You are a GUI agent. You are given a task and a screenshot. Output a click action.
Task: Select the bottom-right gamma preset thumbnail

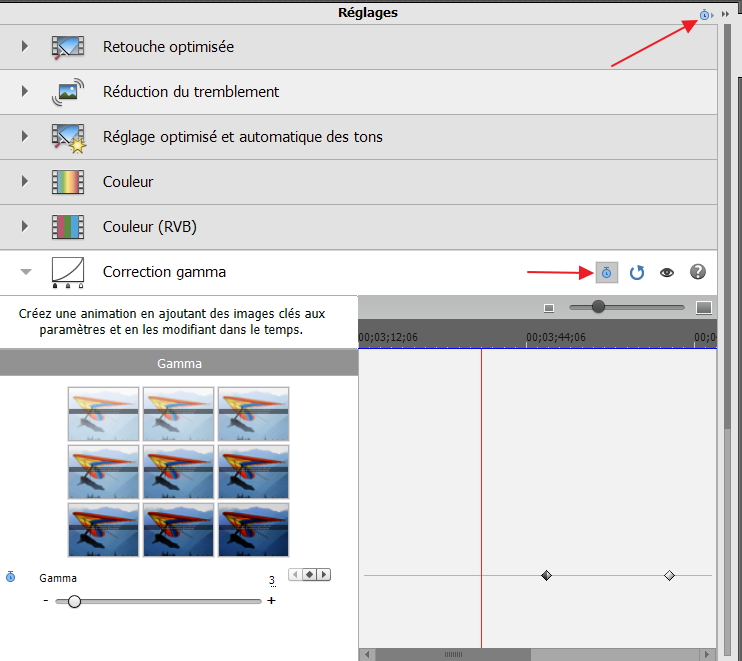coord(254,529)
